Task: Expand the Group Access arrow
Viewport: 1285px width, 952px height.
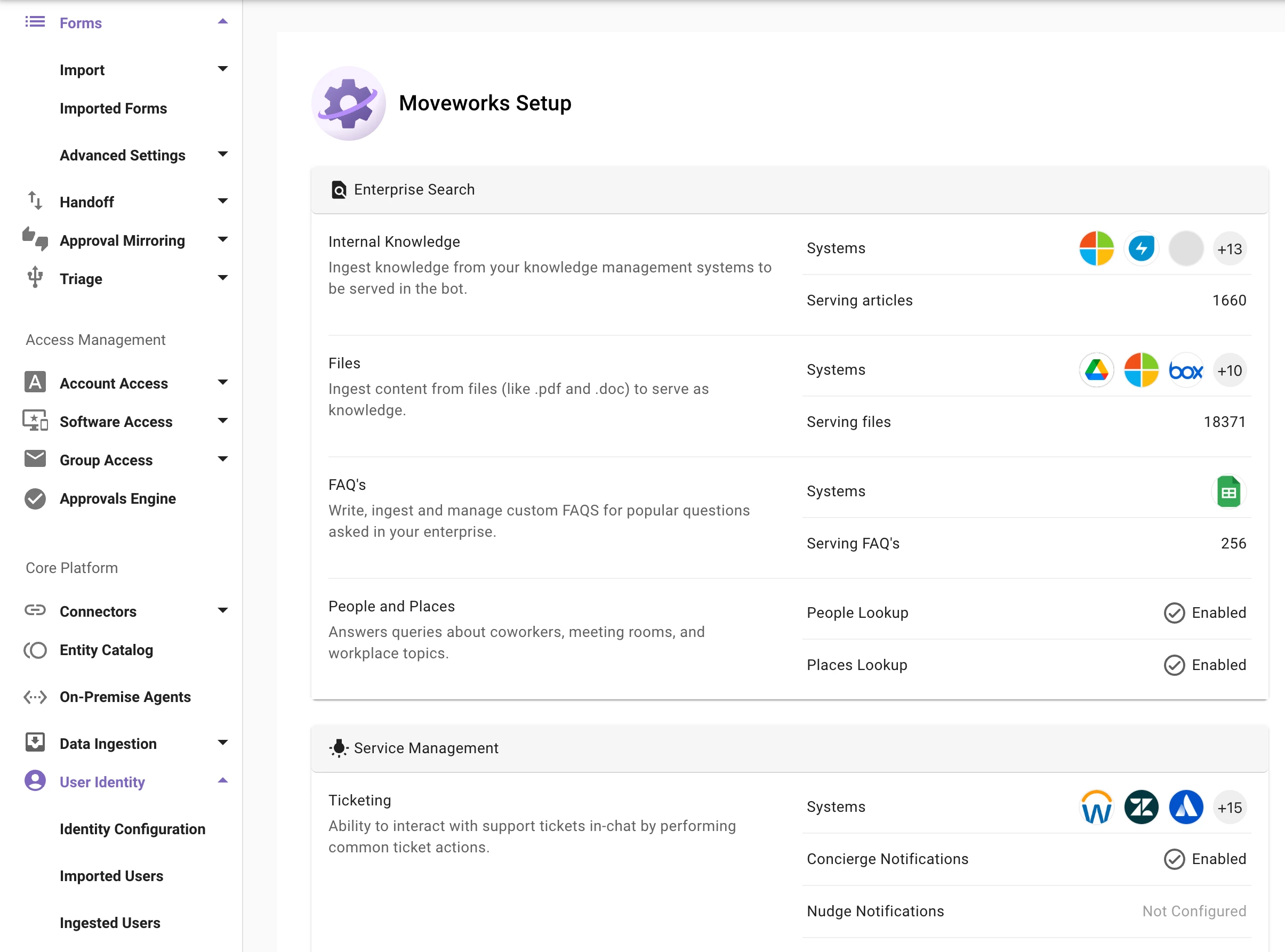Action: pos(223,459)
